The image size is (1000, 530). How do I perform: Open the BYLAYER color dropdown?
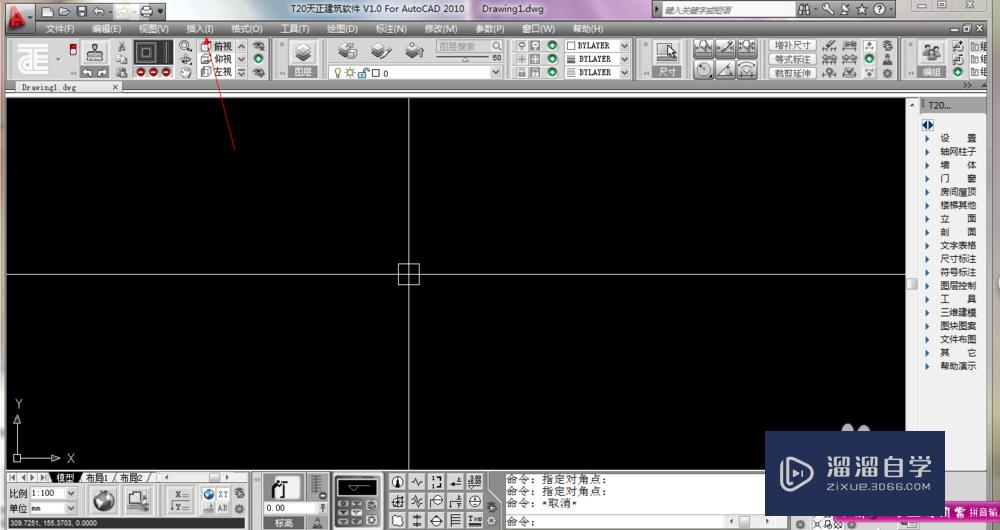[x=624, y=46]
